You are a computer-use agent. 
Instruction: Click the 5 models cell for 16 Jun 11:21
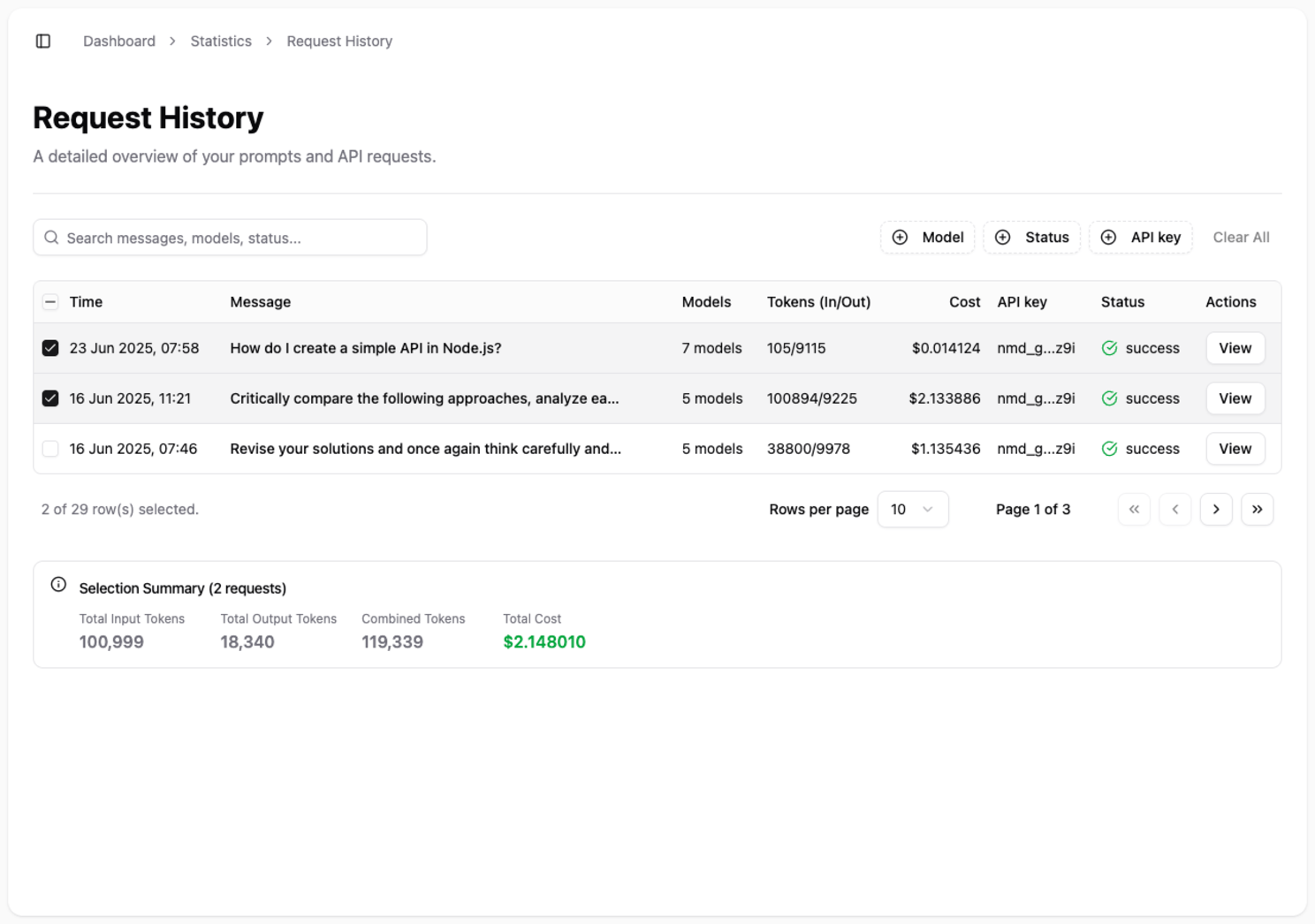[x=711, y=398]
